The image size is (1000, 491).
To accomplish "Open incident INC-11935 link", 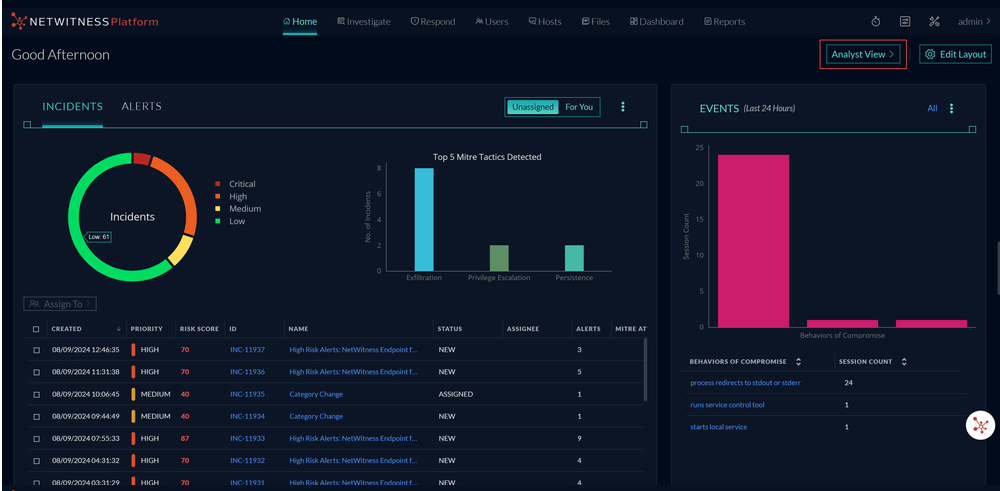I will pos(247,394).
